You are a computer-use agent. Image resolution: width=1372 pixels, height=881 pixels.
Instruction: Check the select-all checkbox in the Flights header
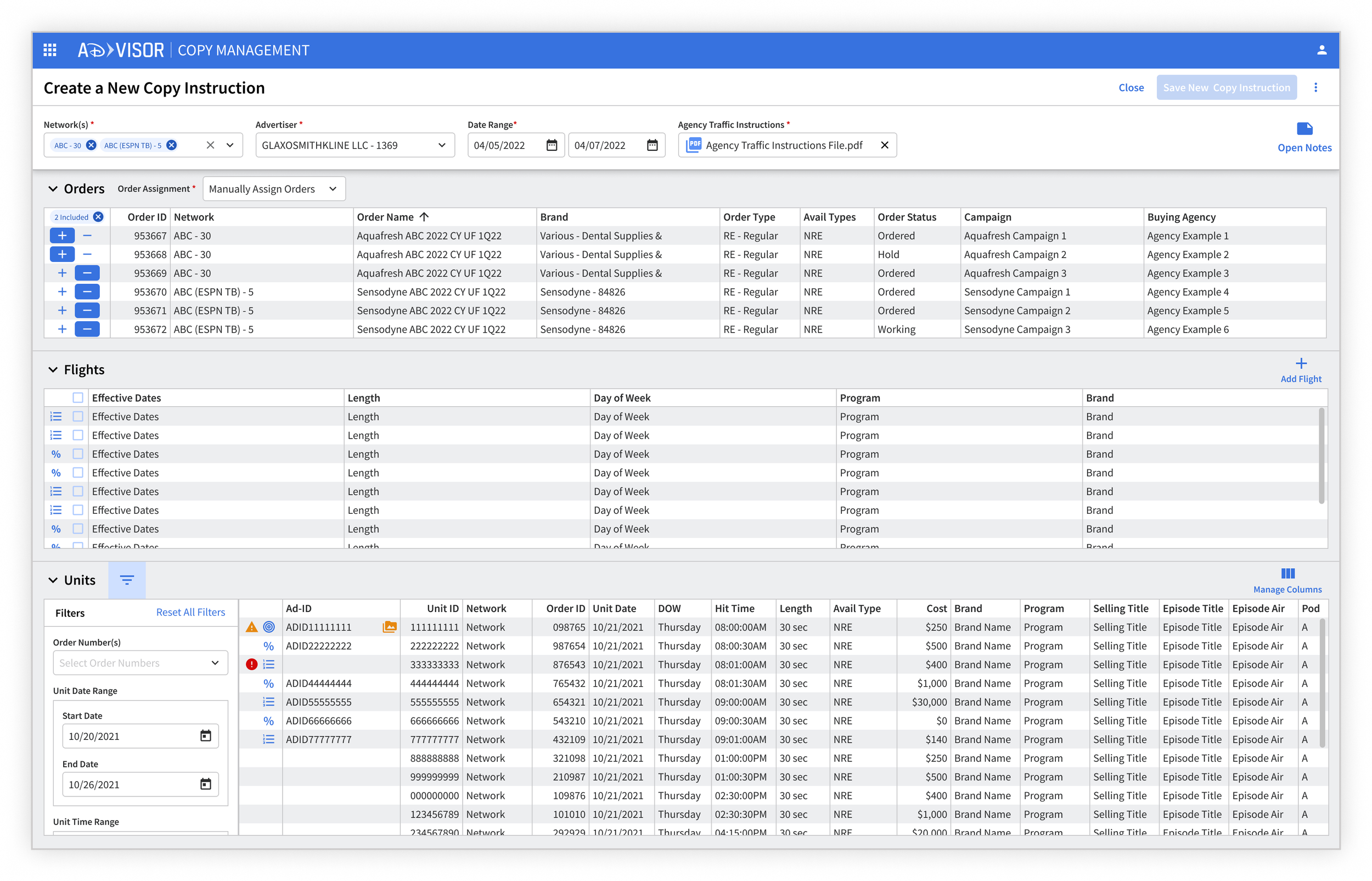[78, 397]
